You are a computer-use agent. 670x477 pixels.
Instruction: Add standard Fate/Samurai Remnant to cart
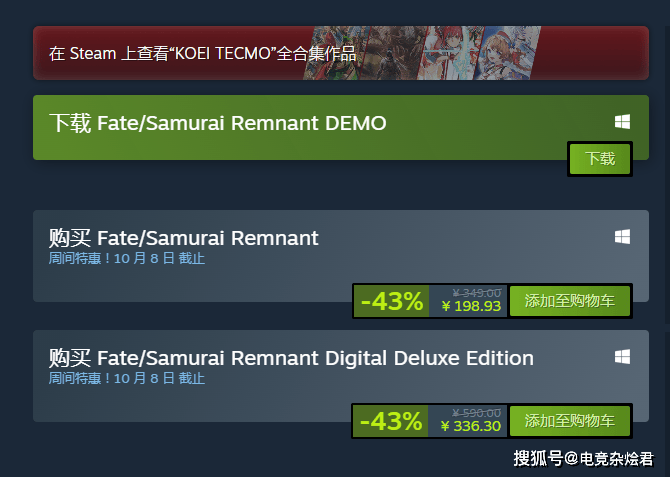click(x=569, y=301)
